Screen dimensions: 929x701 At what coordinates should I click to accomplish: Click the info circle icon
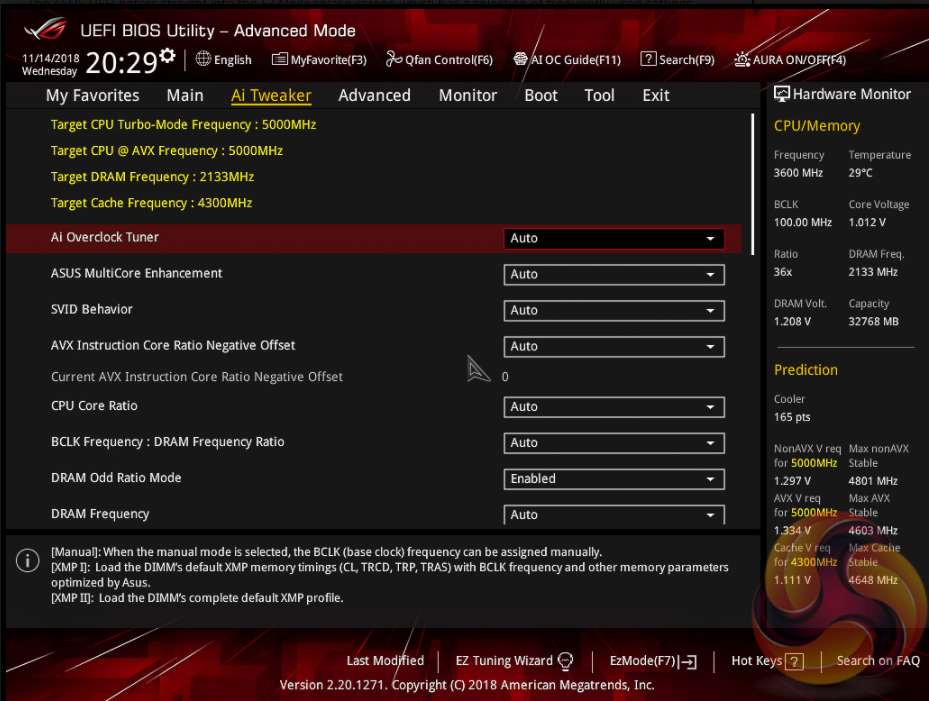tap(27, 560)
